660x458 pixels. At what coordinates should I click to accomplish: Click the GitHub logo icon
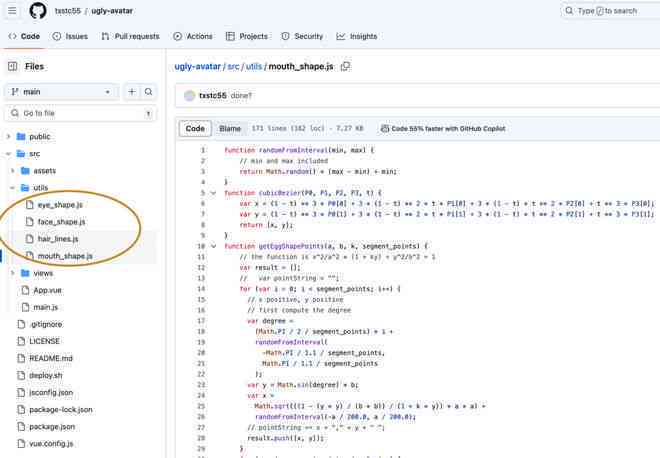pyautogui.click(x=38, y=11)
